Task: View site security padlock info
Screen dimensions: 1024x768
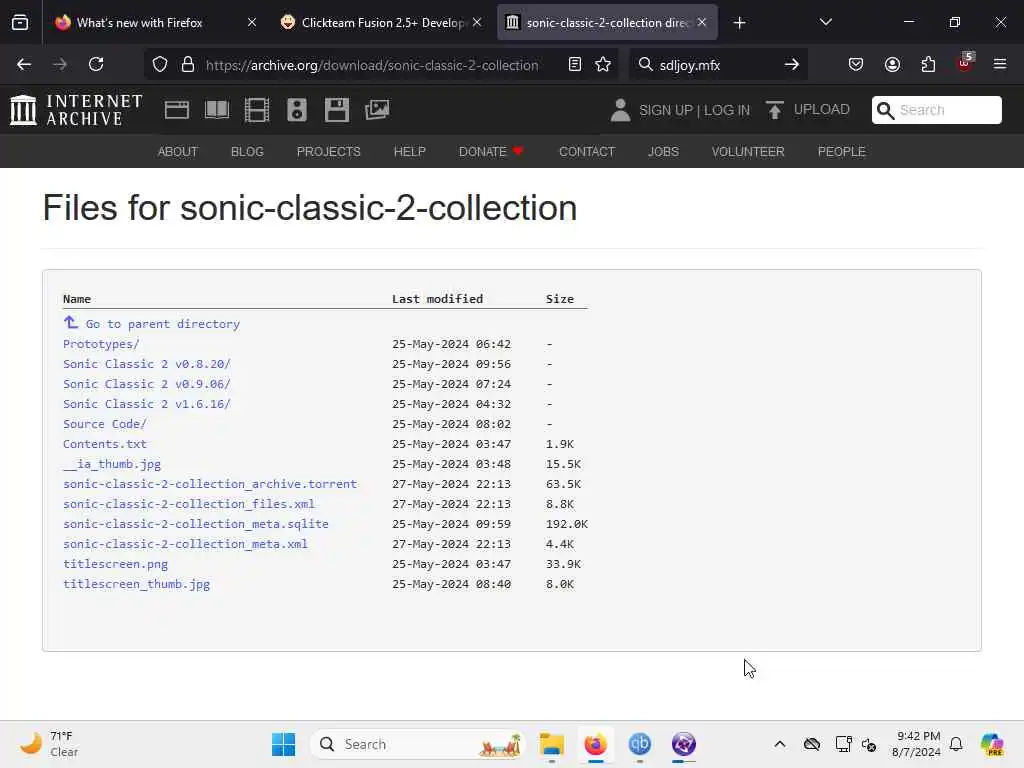Action: [188, 64]
